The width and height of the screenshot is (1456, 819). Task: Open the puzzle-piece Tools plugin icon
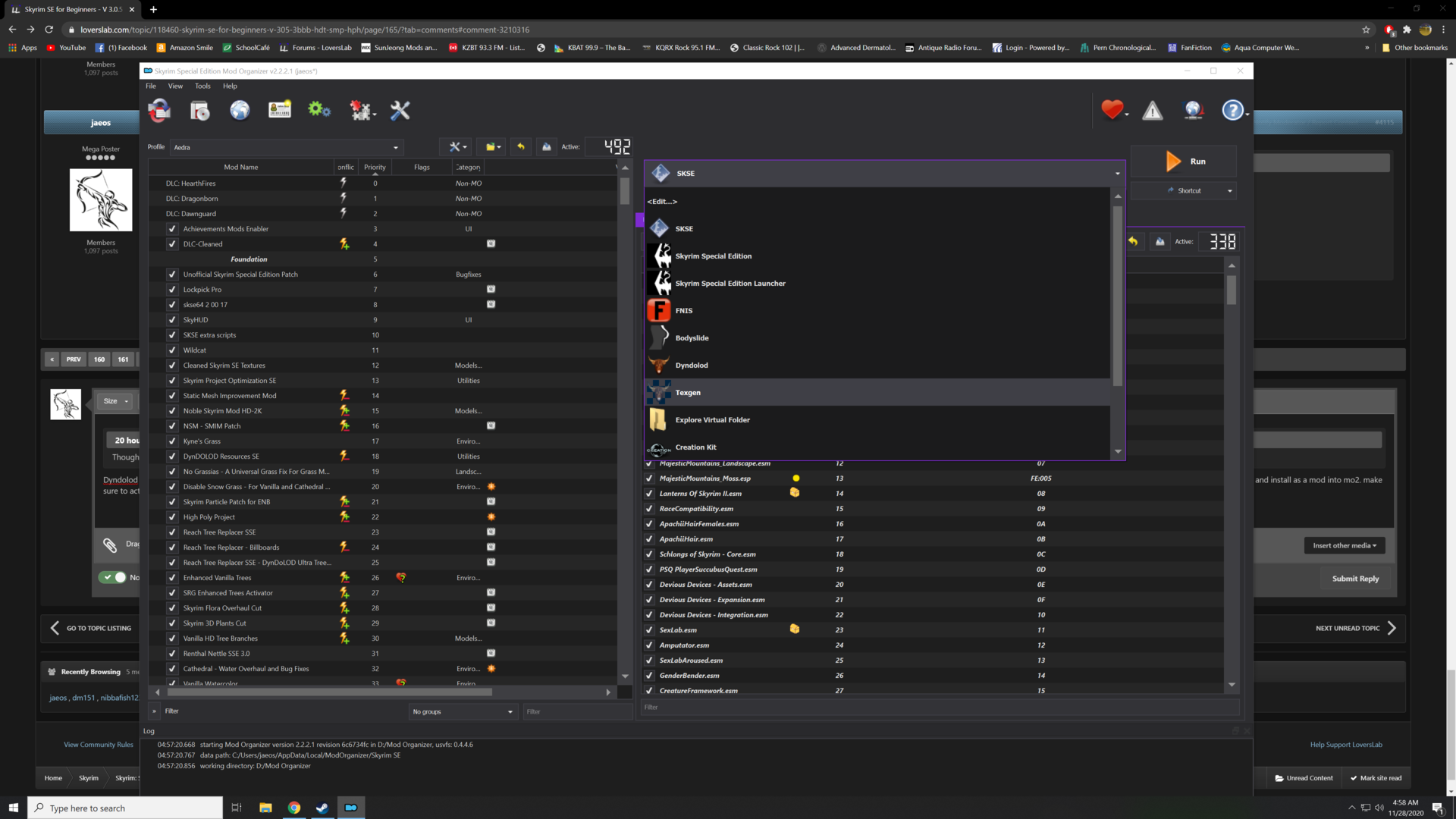click(361, 111)
